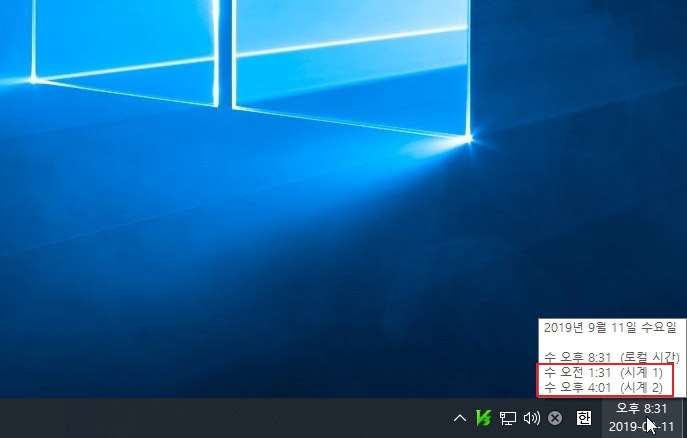Click the gray circled X tray icon
This screenshot has width=687, height=438.
point(555,418)
